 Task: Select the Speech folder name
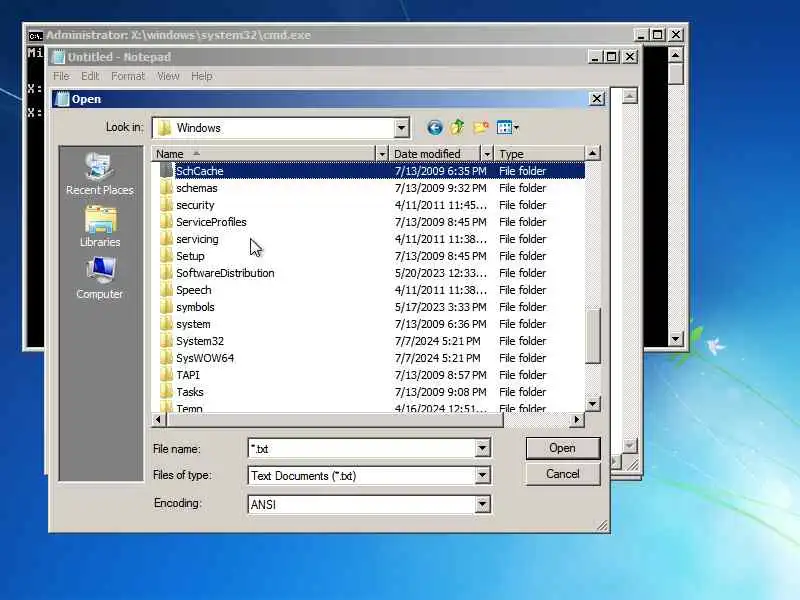(x=193, y=290)
